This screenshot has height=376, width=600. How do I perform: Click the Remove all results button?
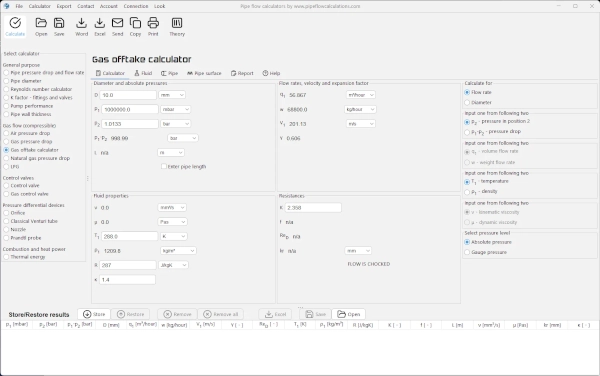221,314
